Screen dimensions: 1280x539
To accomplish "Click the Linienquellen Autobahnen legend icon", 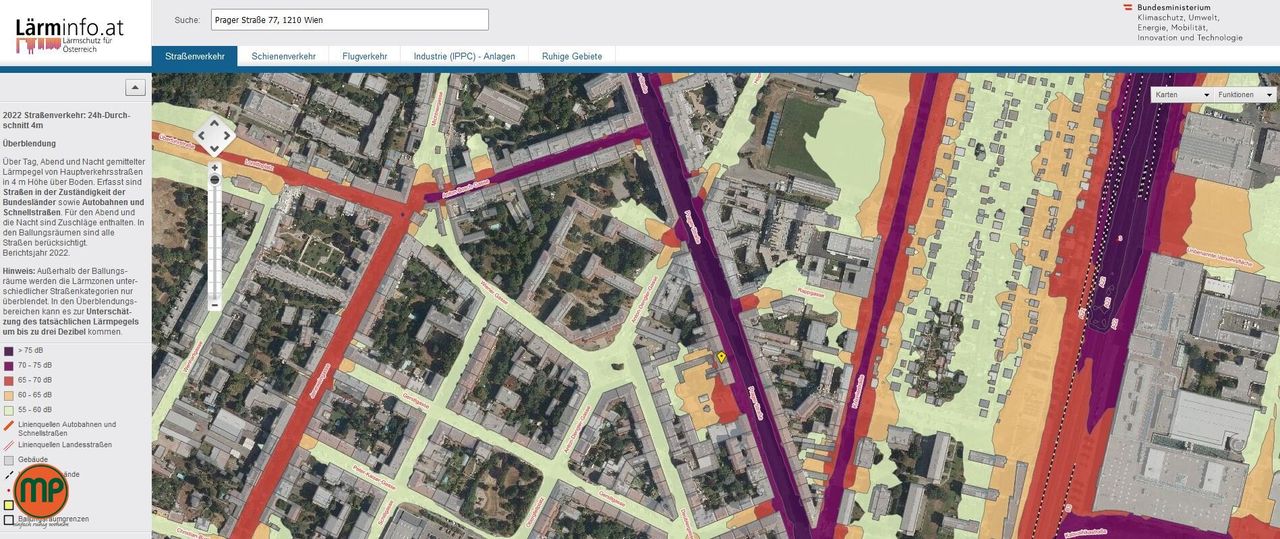I will click(9, 425).
